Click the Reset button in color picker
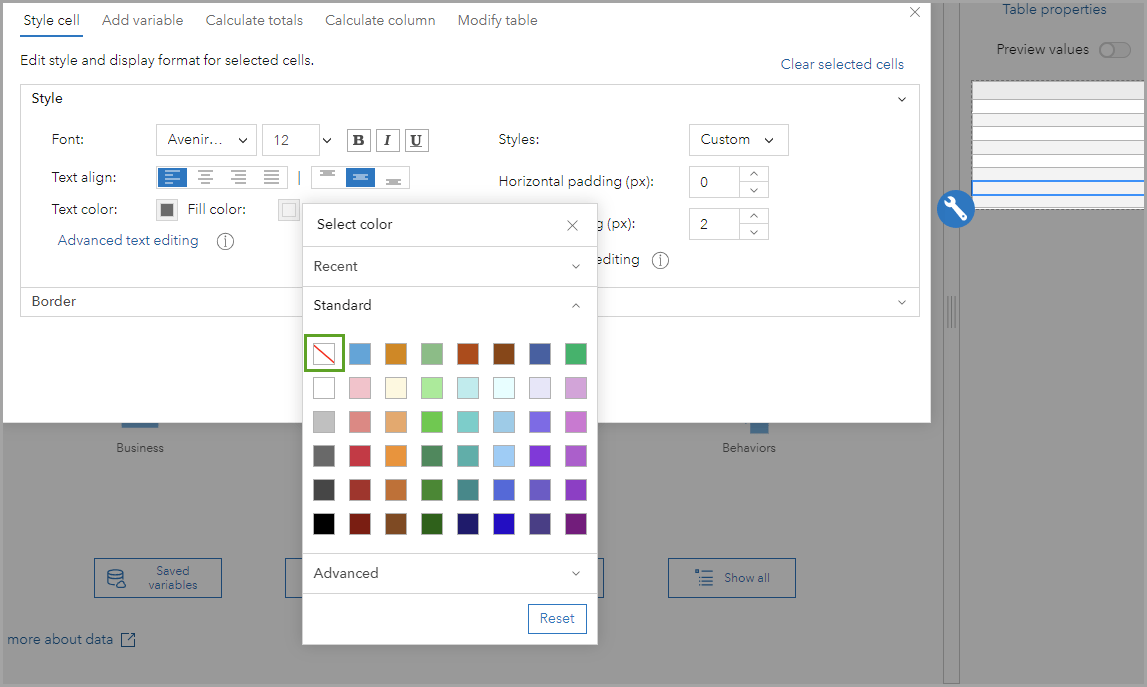The width and height of the screenshot is (1147, 687). [x=557, y=618]
